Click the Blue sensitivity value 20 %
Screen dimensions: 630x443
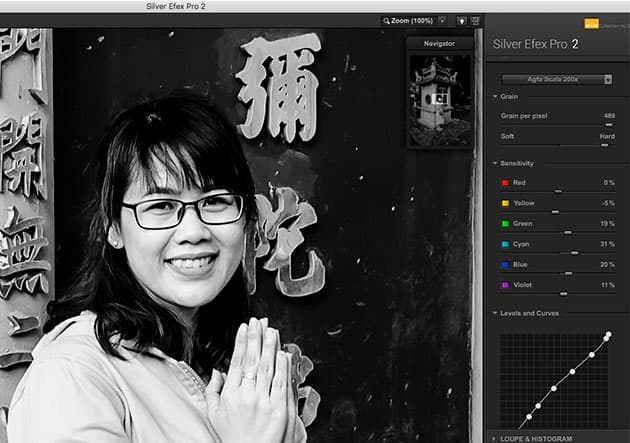(x=608, y=265)
